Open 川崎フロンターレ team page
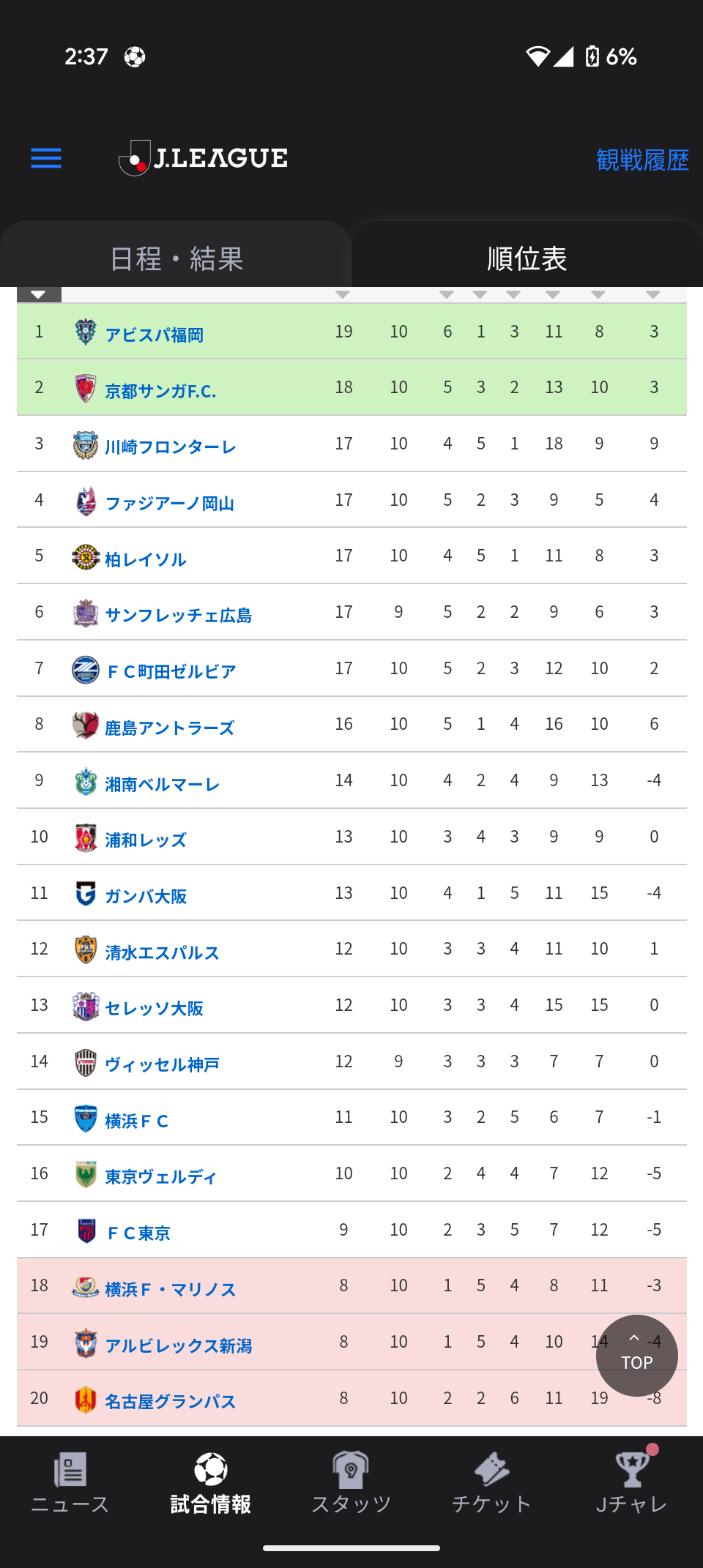This screenshot has height=1568, width=703. click(170, 447)
